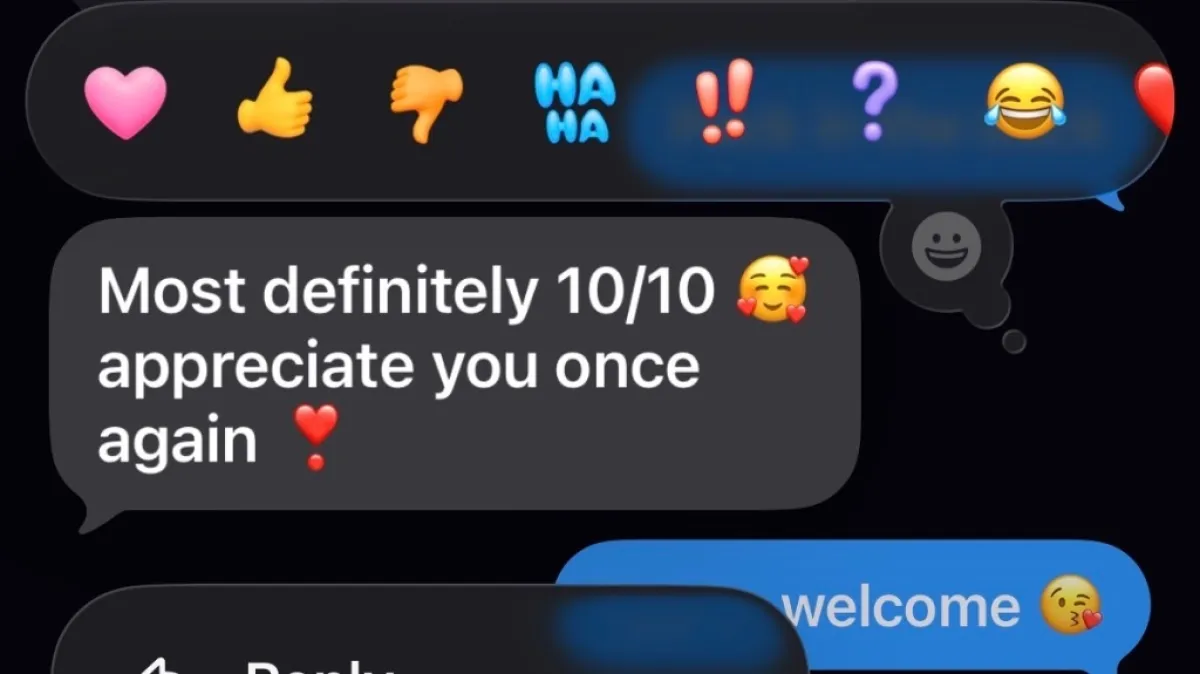Click the heart exclamation emoji after 'again'
Viewport: 1200px width, 674px height.
tap(316, 437)
